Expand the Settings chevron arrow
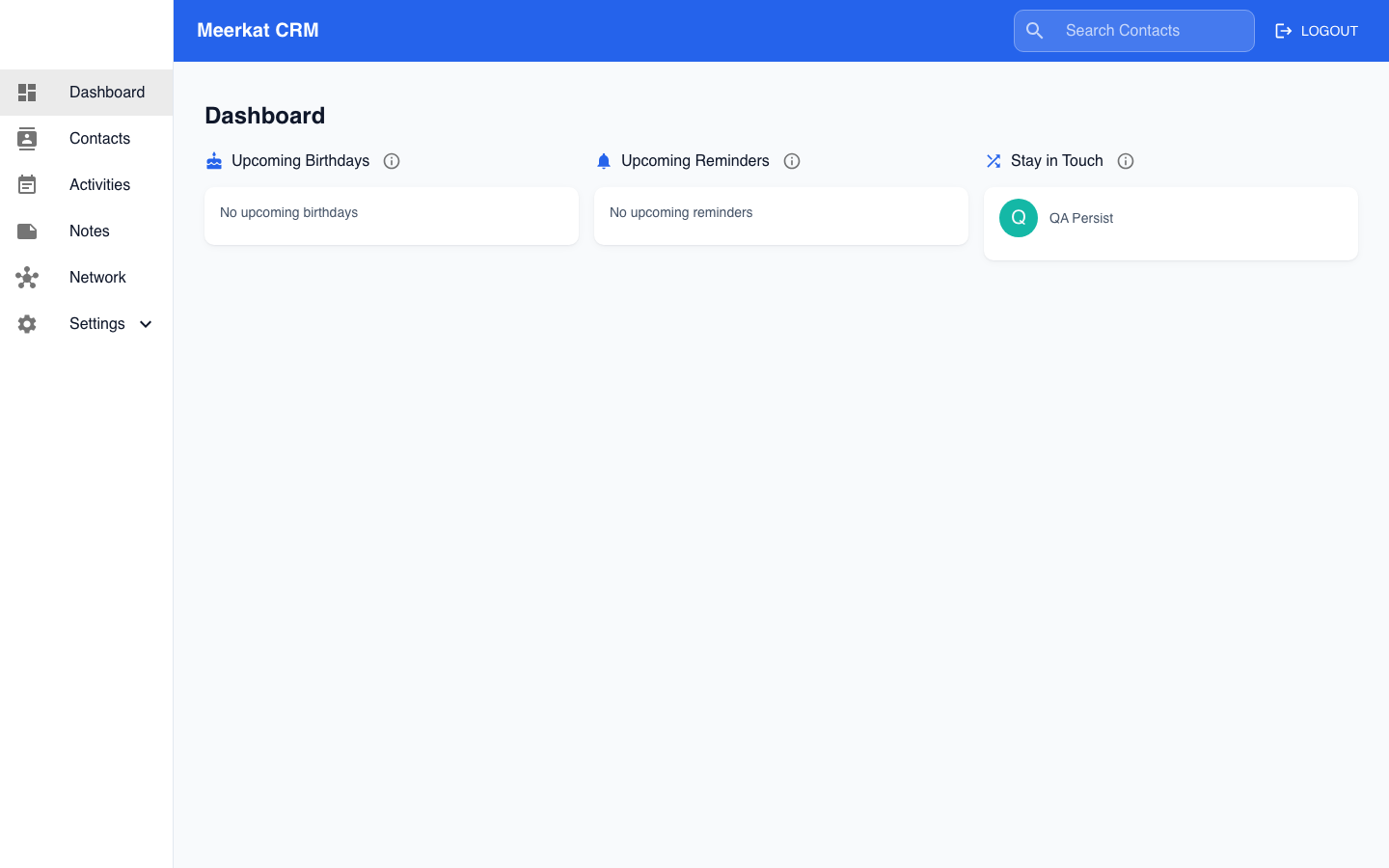 [x=146, y=324]
